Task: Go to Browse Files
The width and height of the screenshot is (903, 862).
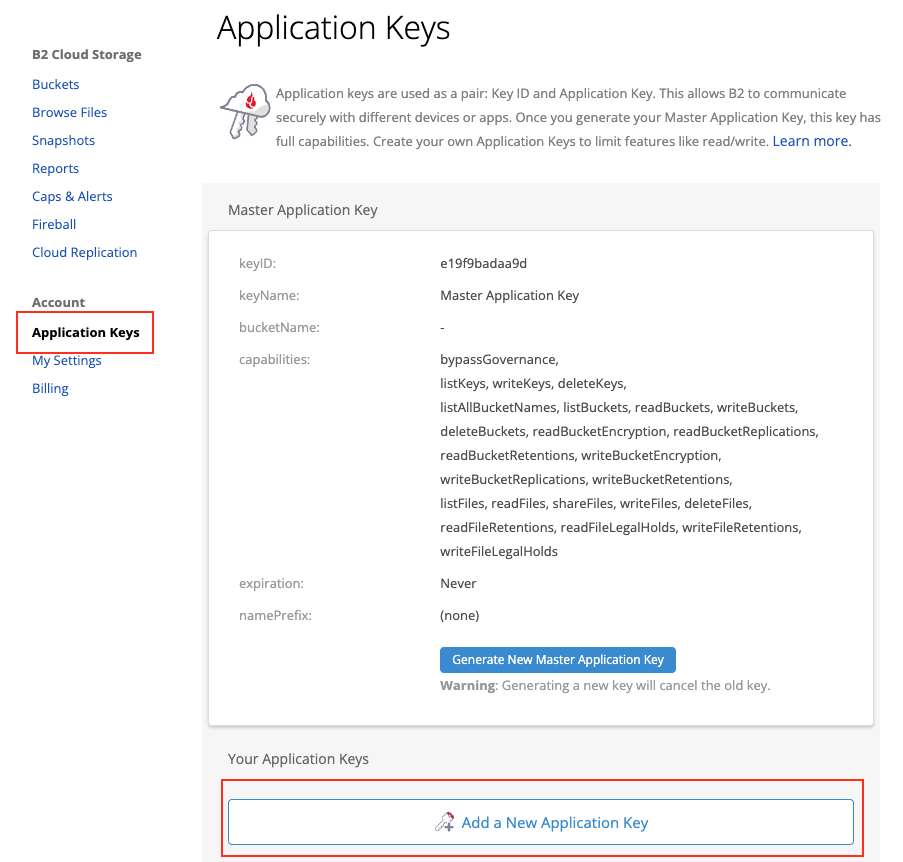Action: pos(70,112)
